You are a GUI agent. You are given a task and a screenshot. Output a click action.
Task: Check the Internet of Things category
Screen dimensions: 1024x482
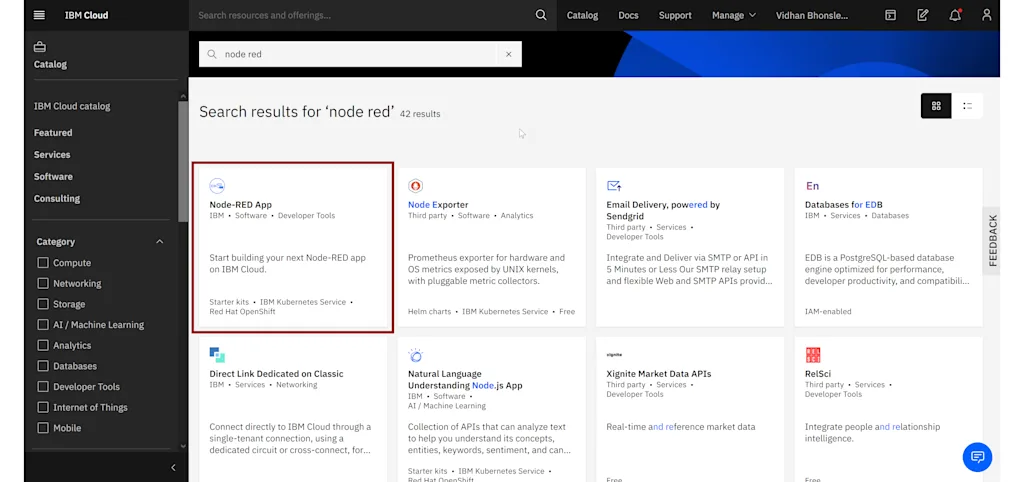click(x=43, y=407)
